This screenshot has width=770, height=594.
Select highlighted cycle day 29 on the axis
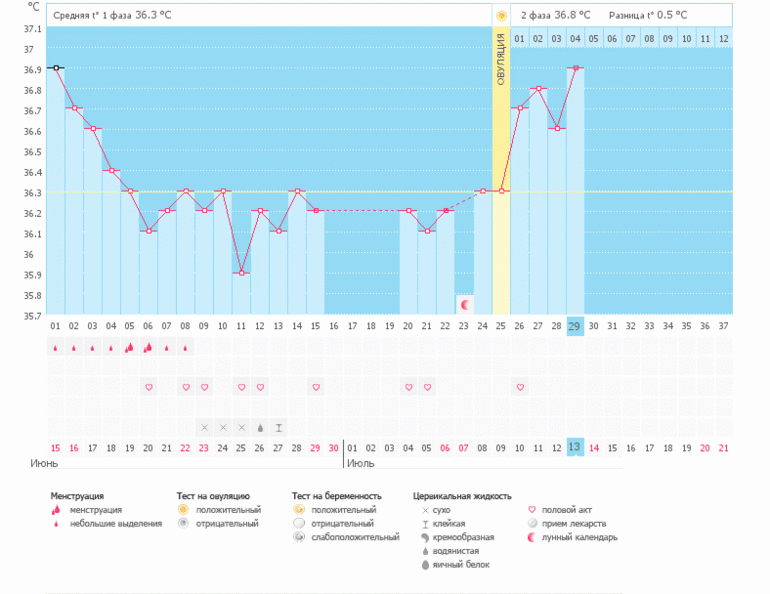(574, 326)
